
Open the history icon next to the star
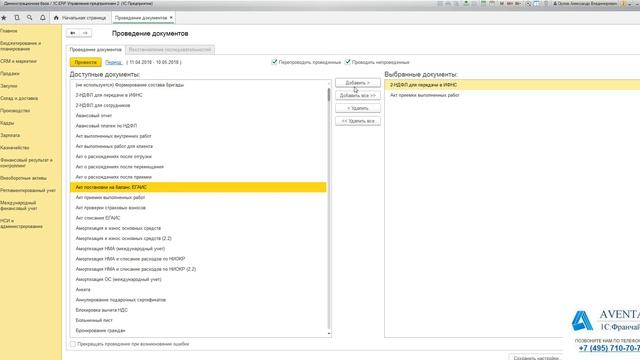[17, 18]
